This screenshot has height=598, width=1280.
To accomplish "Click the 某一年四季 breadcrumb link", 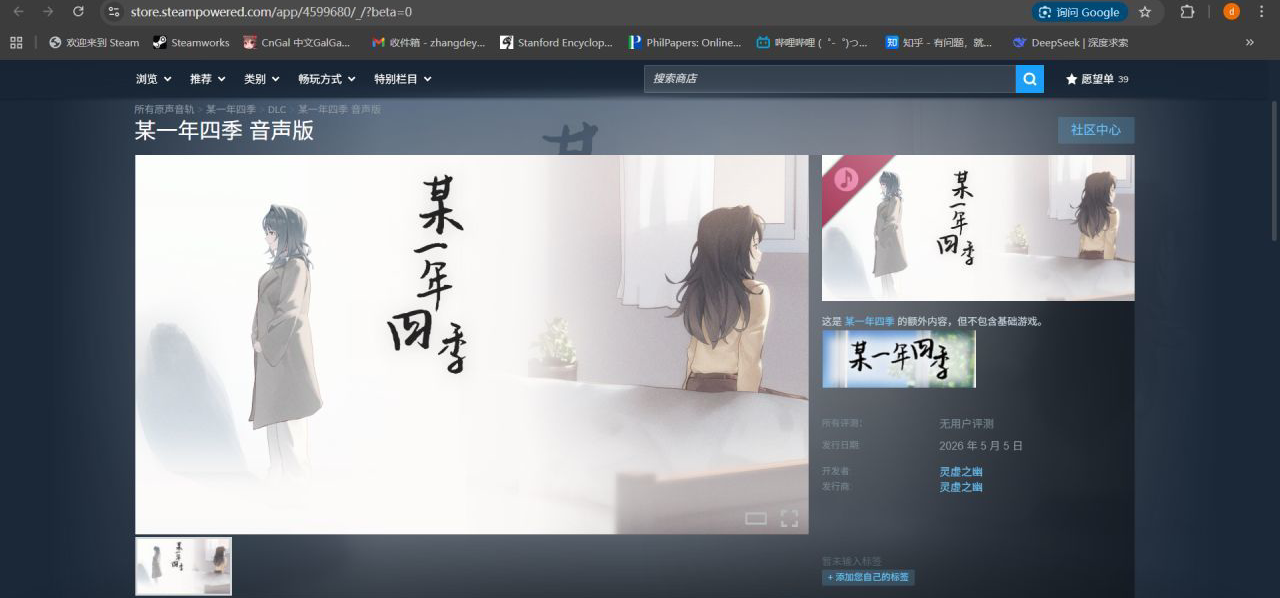I will pyautogui.click(x=231, y=109).
